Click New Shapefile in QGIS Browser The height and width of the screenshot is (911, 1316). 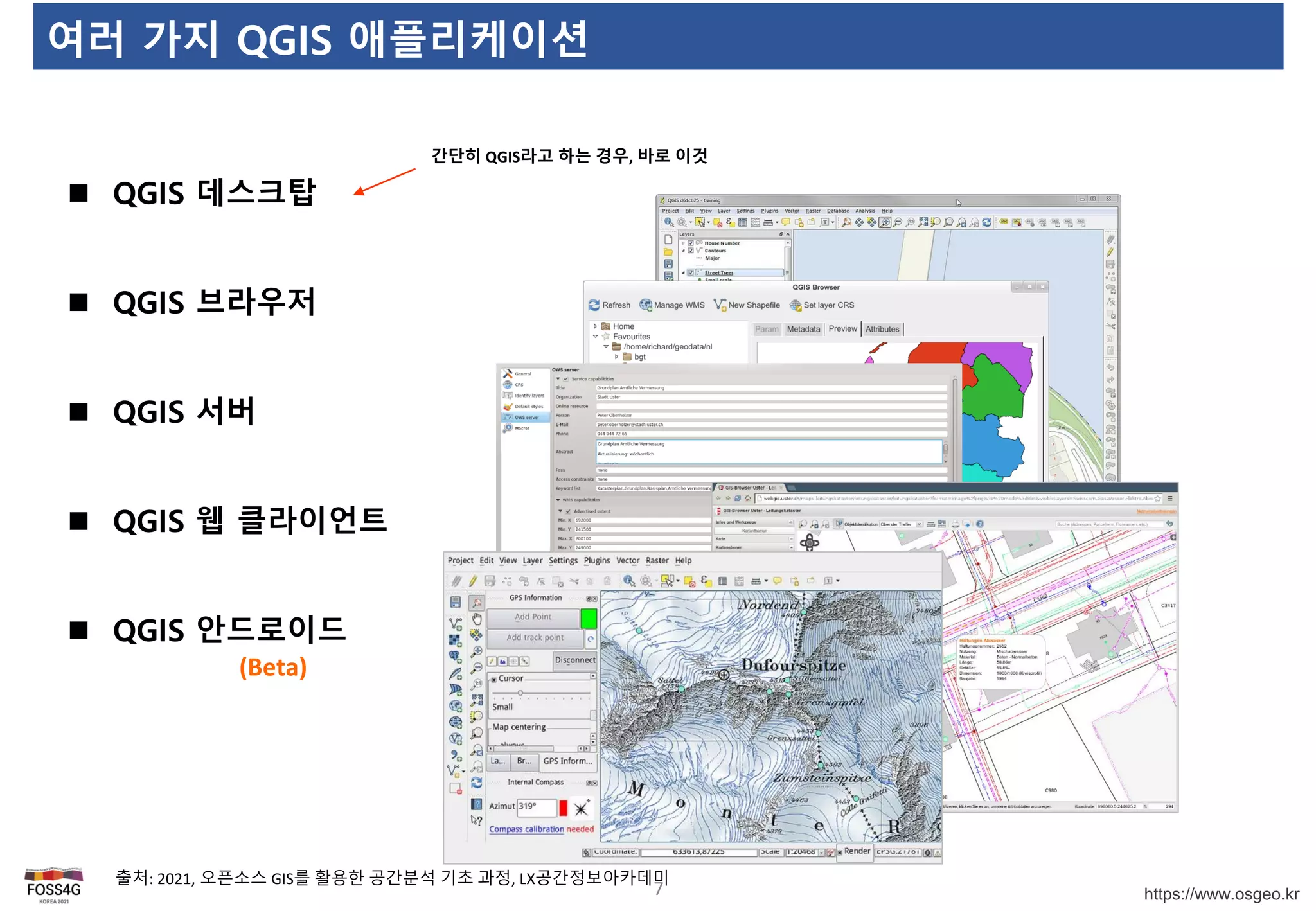coord(747,305)
